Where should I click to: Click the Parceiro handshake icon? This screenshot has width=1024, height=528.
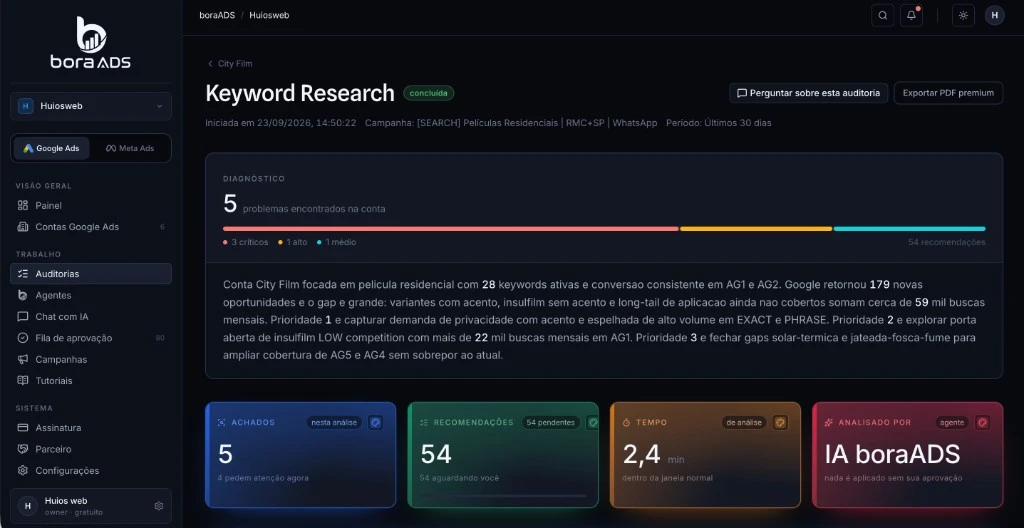coord(23,450)
